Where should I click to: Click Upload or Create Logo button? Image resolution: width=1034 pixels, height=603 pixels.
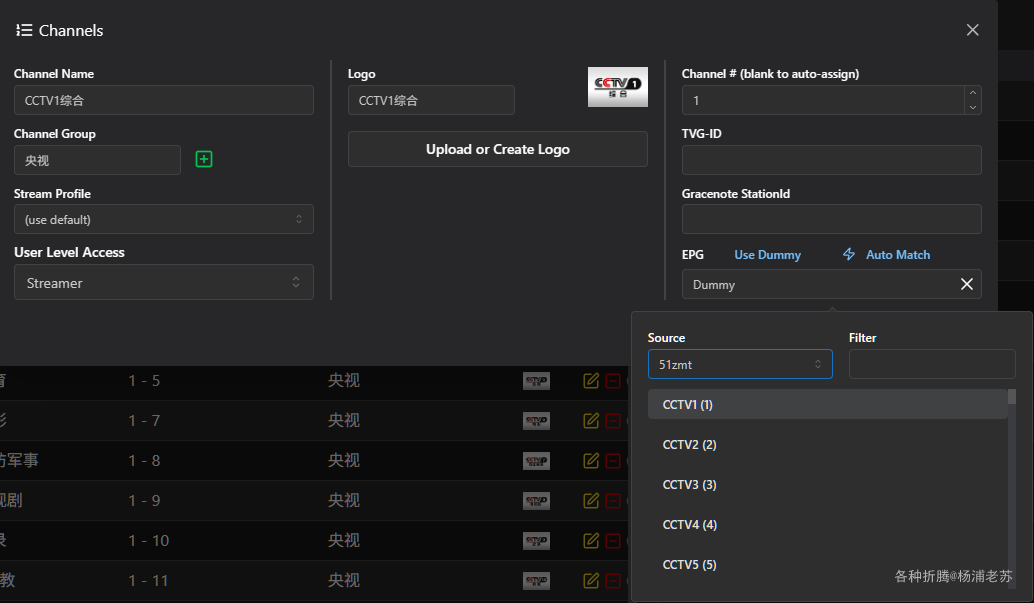498,149
